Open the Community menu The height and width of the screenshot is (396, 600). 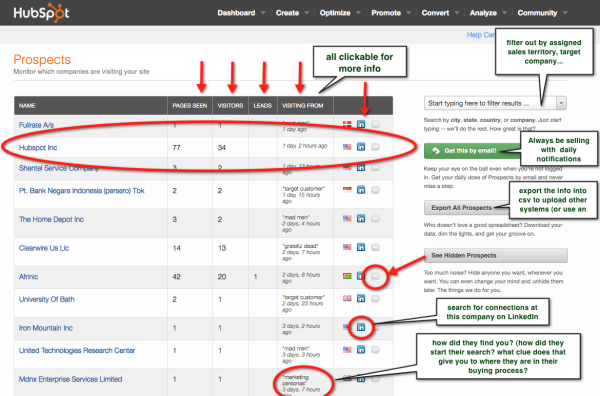pos(537,13)
